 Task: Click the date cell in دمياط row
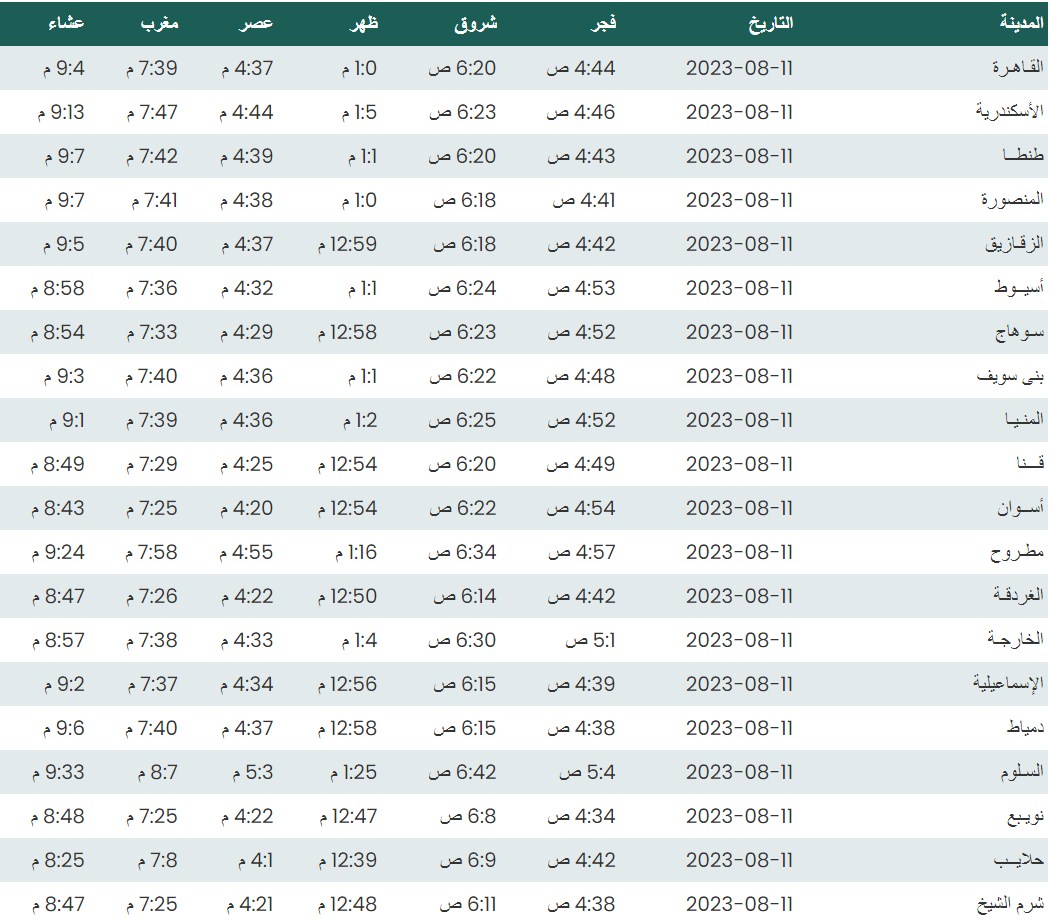[x=739, y=728]
